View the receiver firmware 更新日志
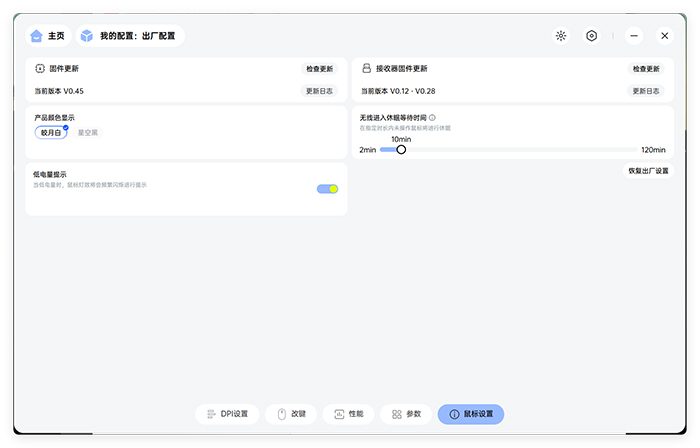This screenshot has height=448, width=700. [646, 91]
